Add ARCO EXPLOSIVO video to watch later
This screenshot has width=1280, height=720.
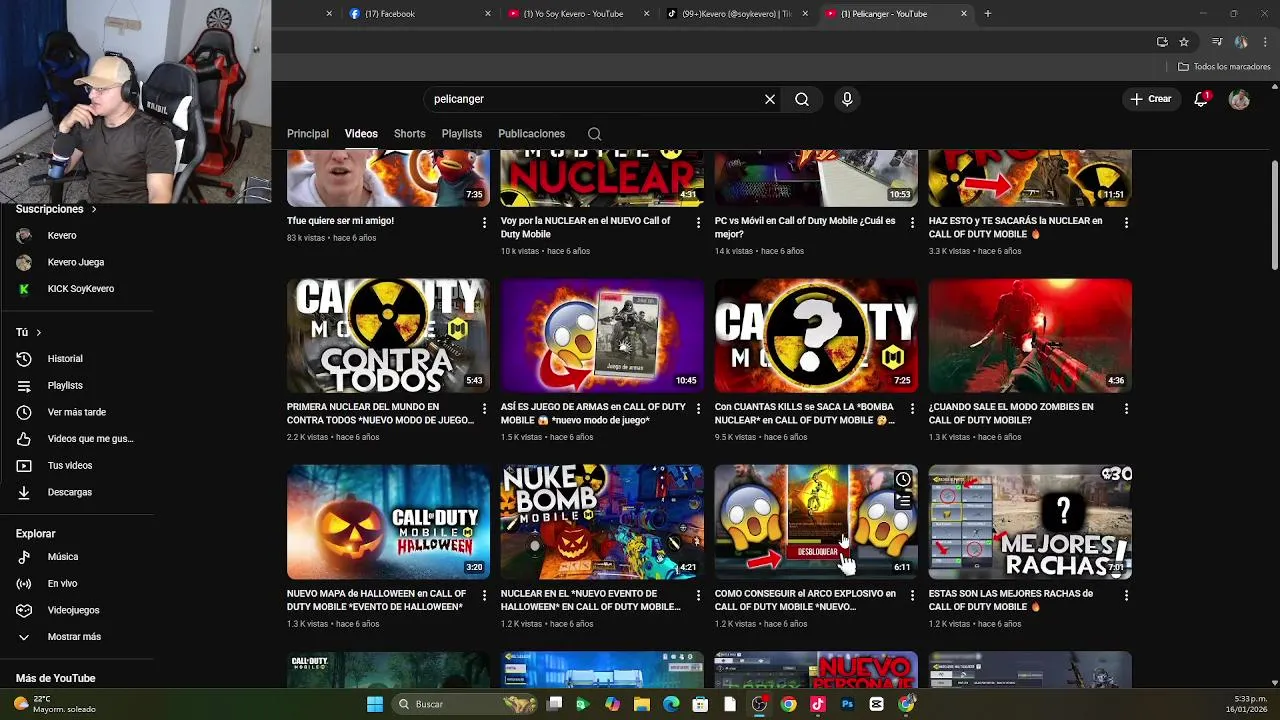pos(903,479)
